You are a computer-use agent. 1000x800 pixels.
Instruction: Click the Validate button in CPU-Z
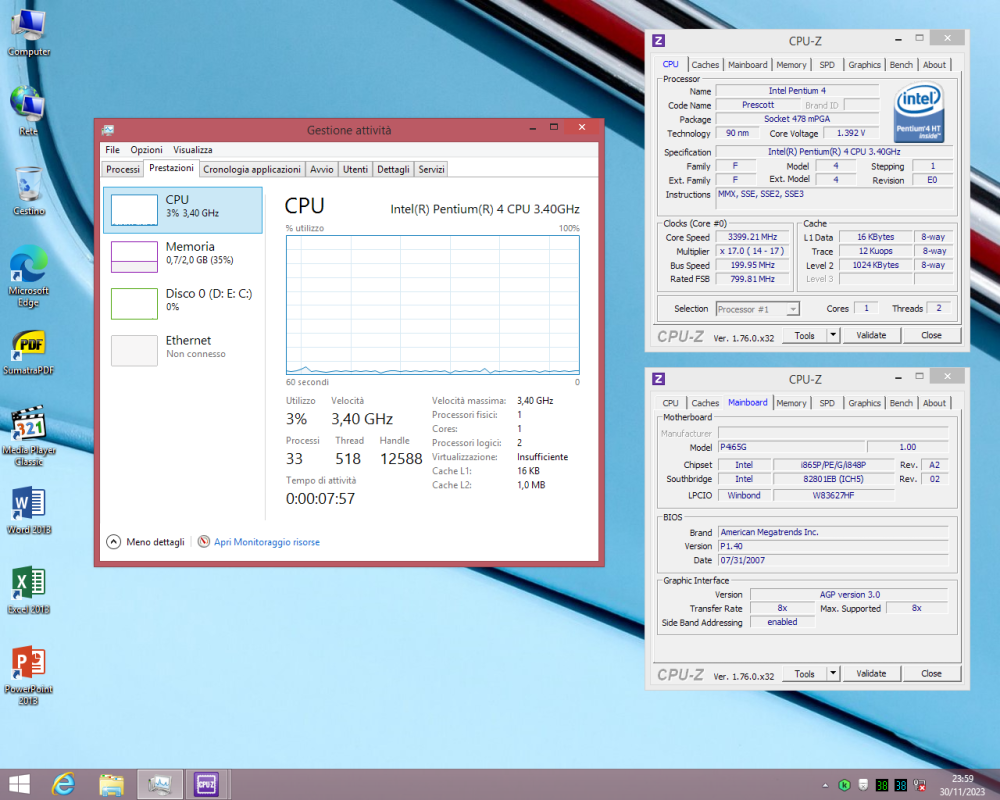click(871, 334)
